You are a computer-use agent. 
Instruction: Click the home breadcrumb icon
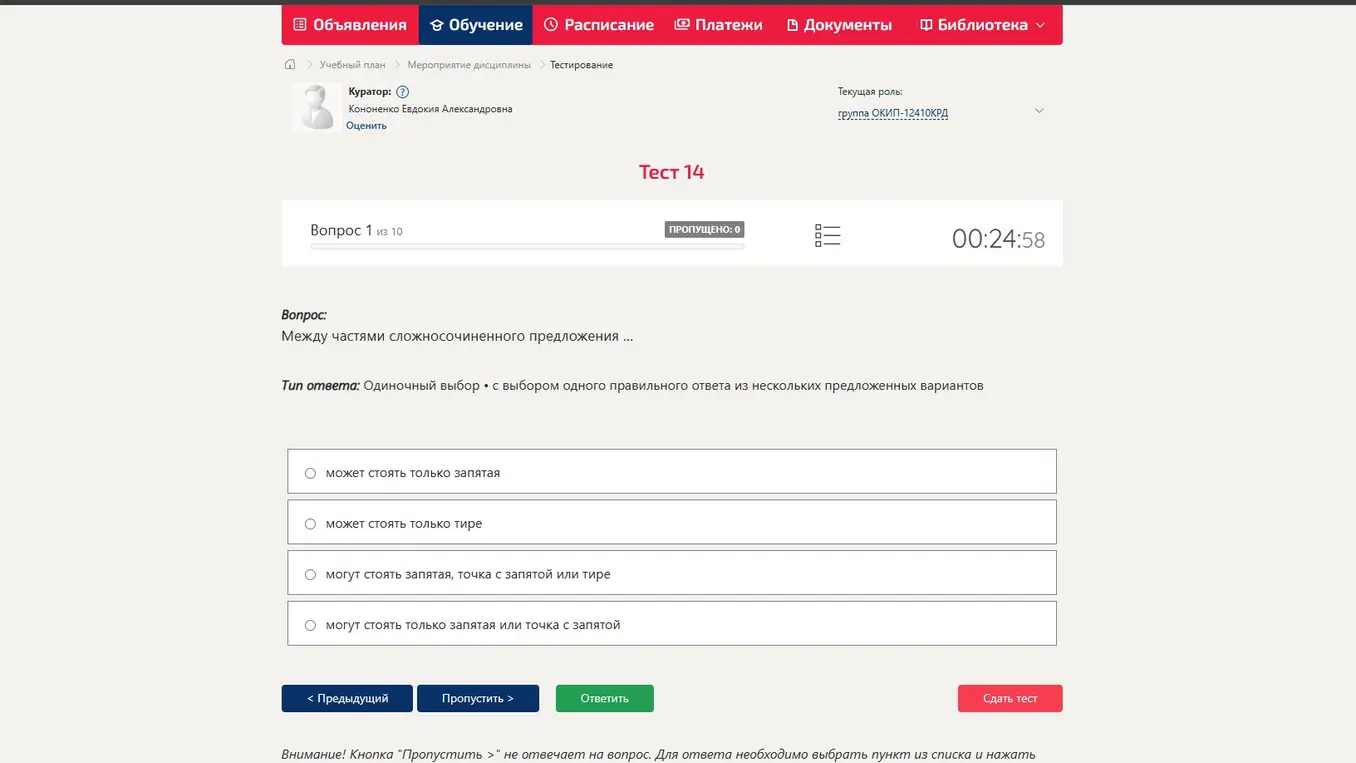(x=290, y=64)
